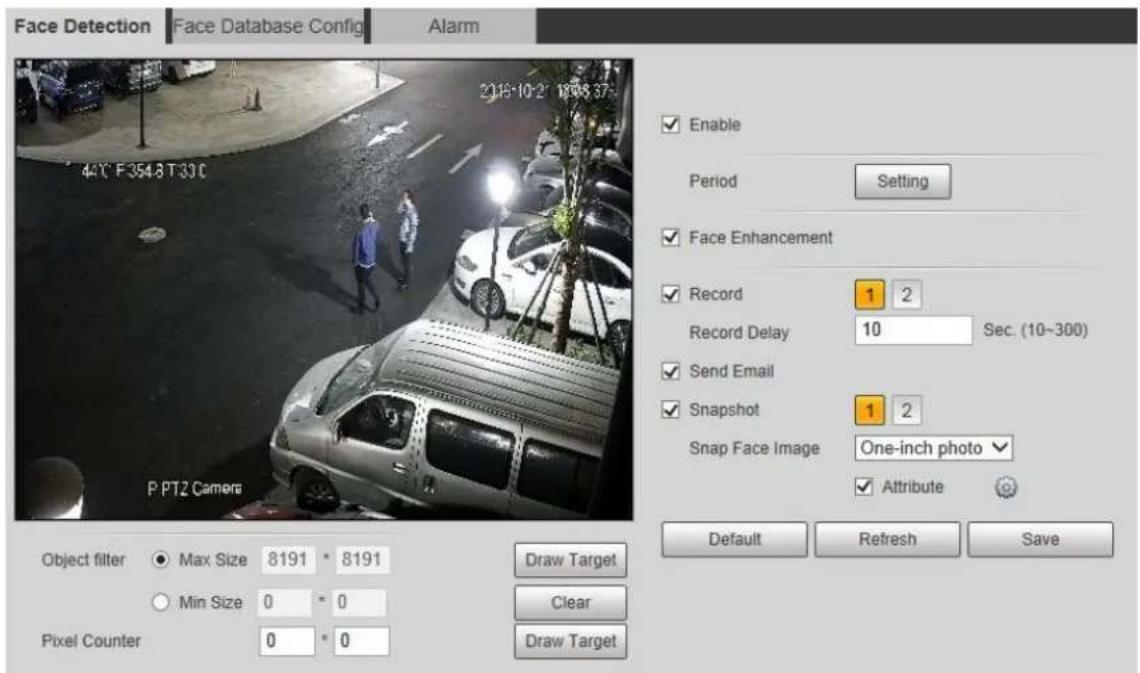Select the Max Size radio button
Image resolution: width=1140 pixels, height=673 pixels.
[161, 560]
